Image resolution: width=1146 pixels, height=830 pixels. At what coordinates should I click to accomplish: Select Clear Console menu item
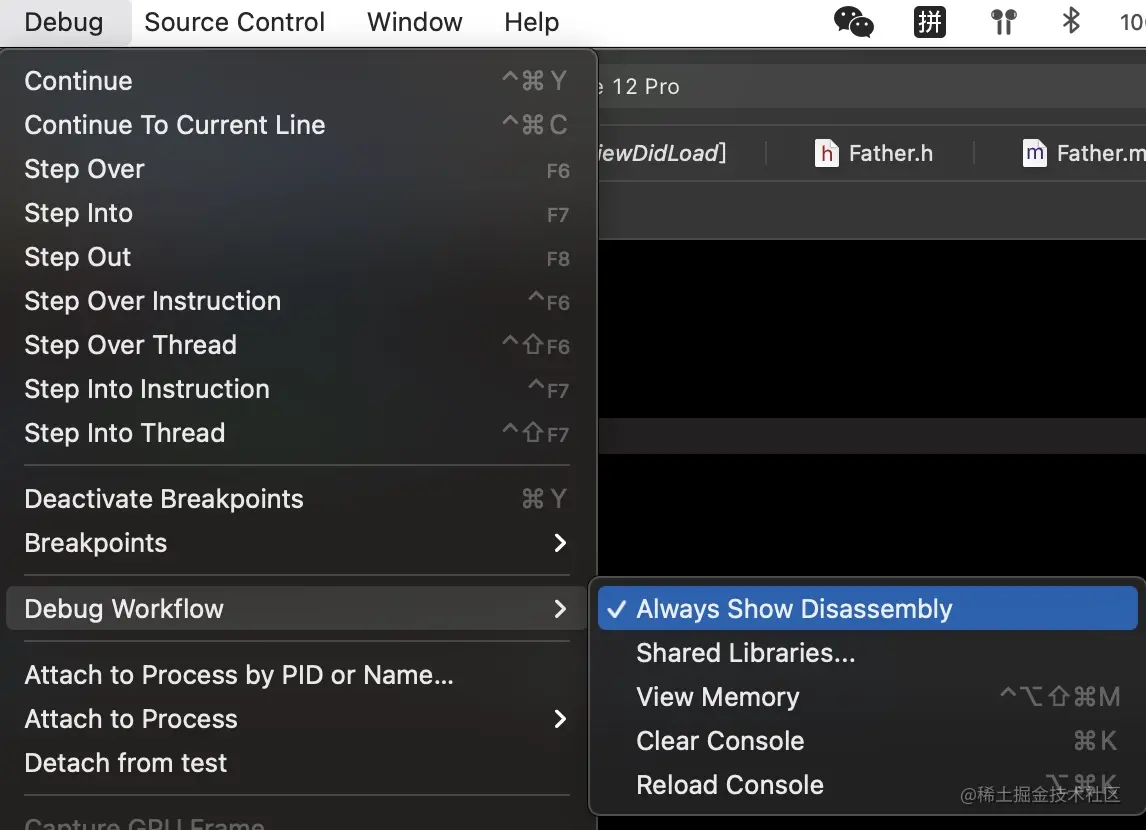click(720, 741)
